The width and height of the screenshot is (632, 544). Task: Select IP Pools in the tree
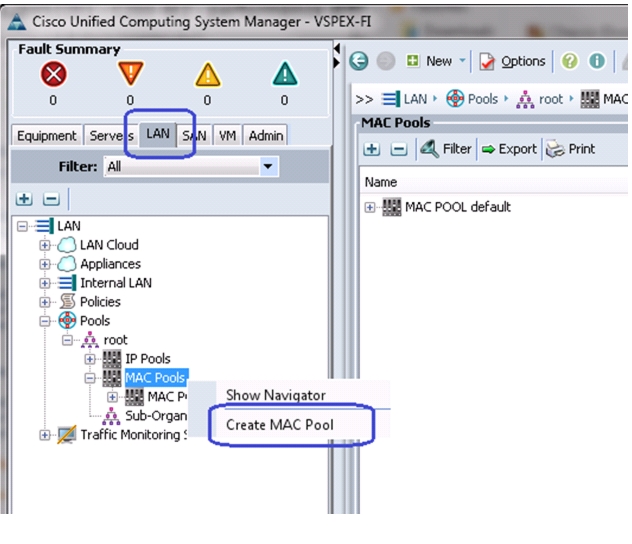coord(148,359)
